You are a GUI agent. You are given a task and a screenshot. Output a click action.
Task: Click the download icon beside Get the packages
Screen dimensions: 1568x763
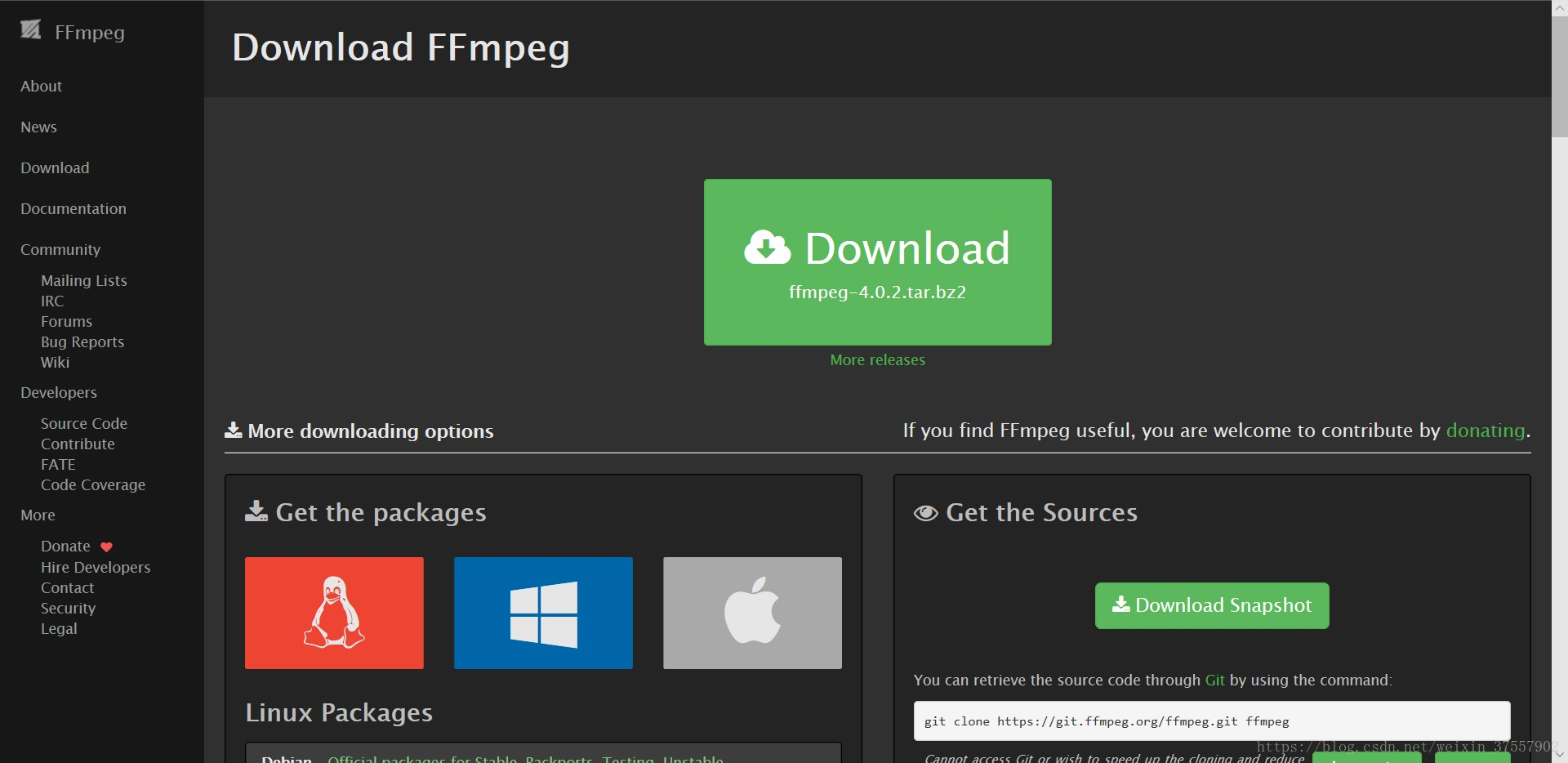(256, 511)
